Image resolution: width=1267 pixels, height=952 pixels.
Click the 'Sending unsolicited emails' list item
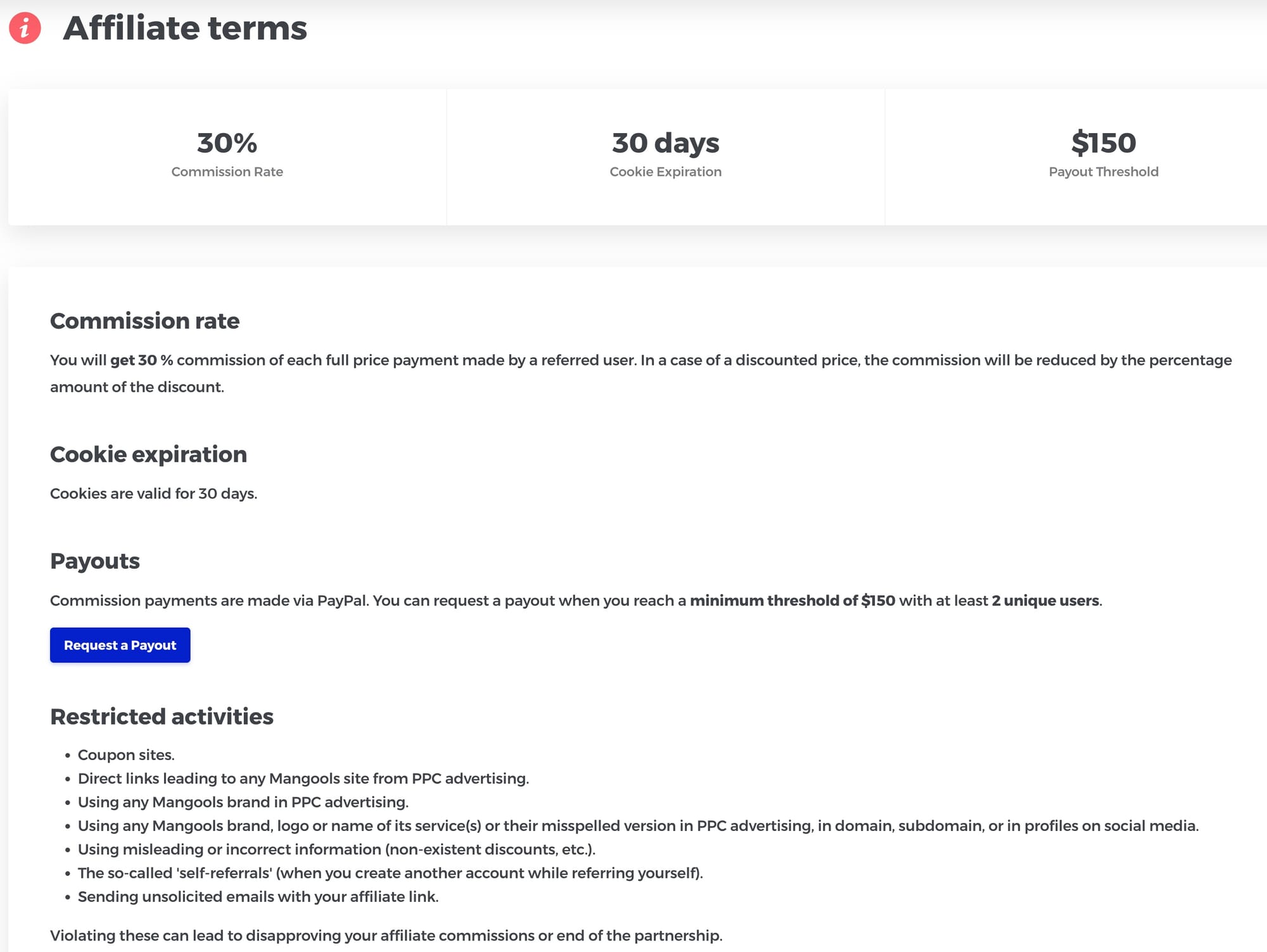click(258, 897)
